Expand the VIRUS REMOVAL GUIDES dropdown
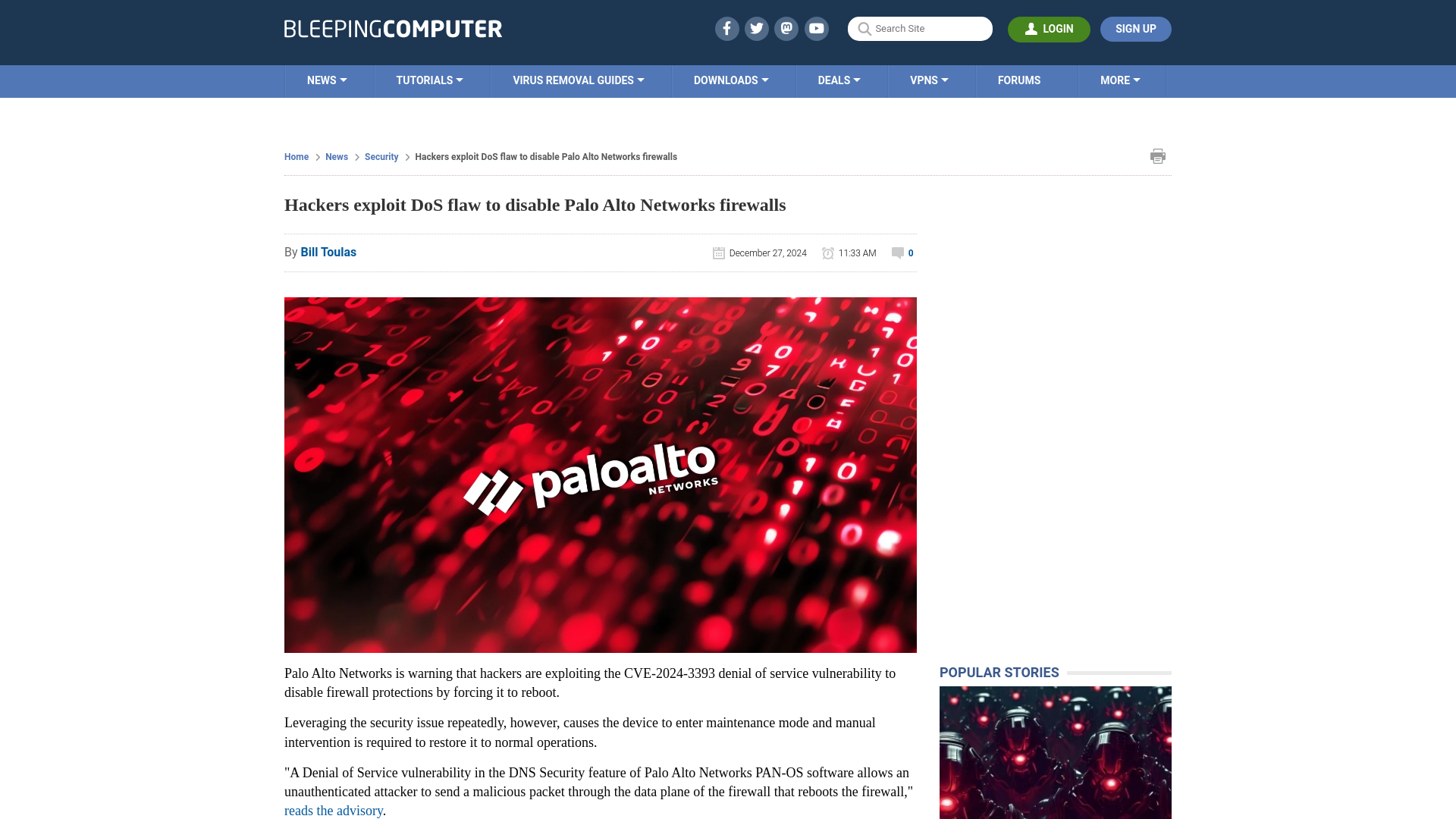The width and height of the screenshot is (1456, 819). coord(578,80)
